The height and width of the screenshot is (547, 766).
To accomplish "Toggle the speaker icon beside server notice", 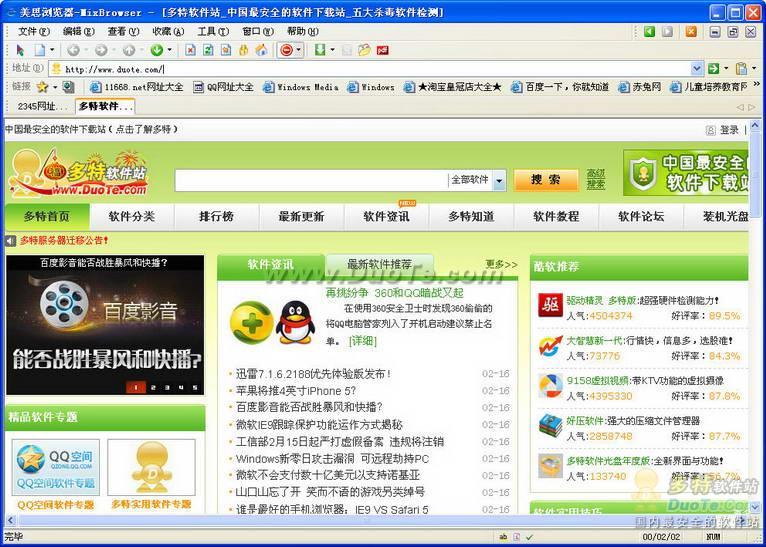I will [x=11, y=240].
